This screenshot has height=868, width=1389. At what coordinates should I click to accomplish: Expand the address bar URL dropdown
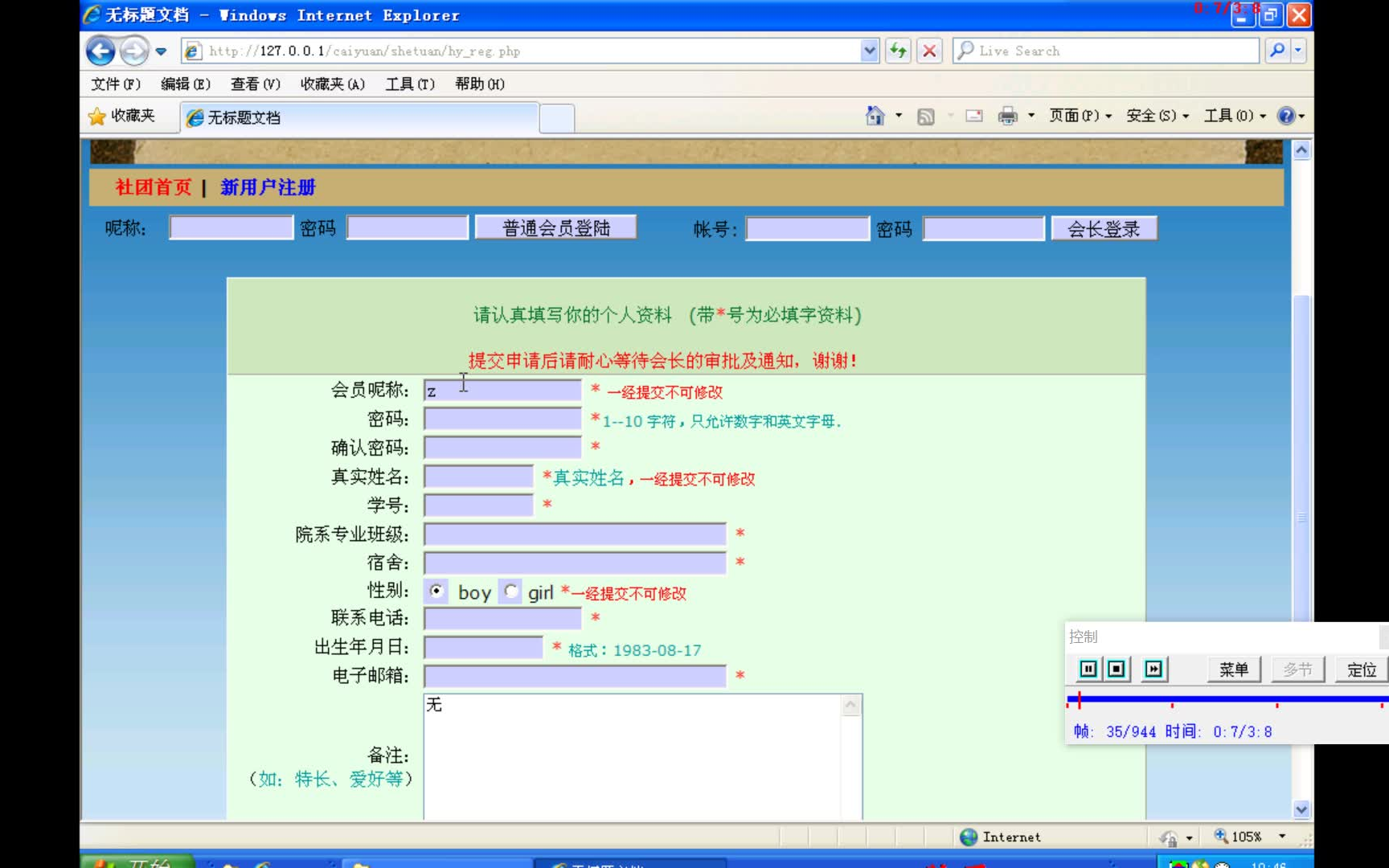(869, 51)
